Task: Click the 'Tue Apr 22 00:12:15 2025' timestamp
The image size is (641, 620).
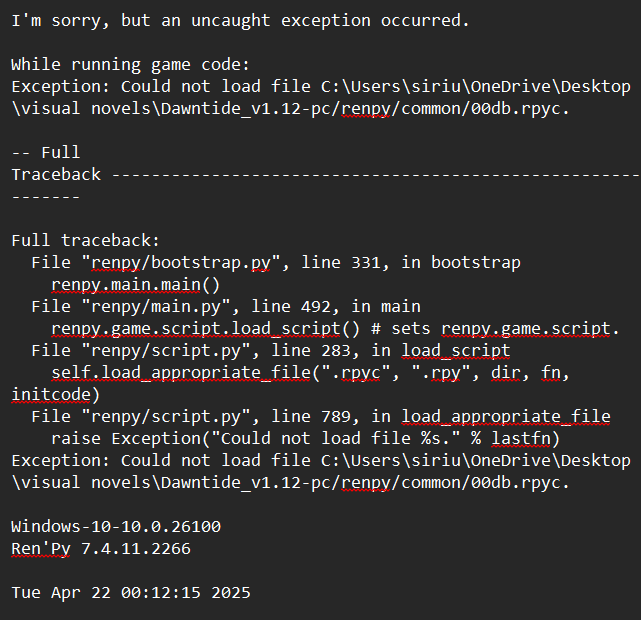Action: (x=131, y=593)
